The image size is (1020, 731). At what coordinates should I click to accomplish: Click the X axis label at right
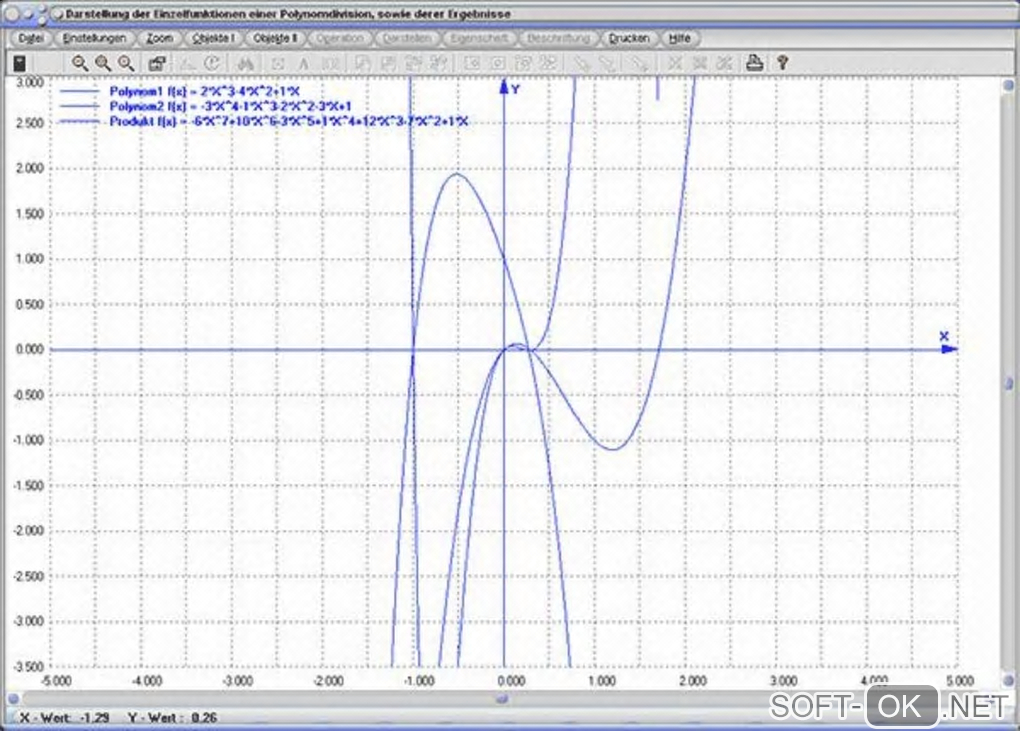944,336
